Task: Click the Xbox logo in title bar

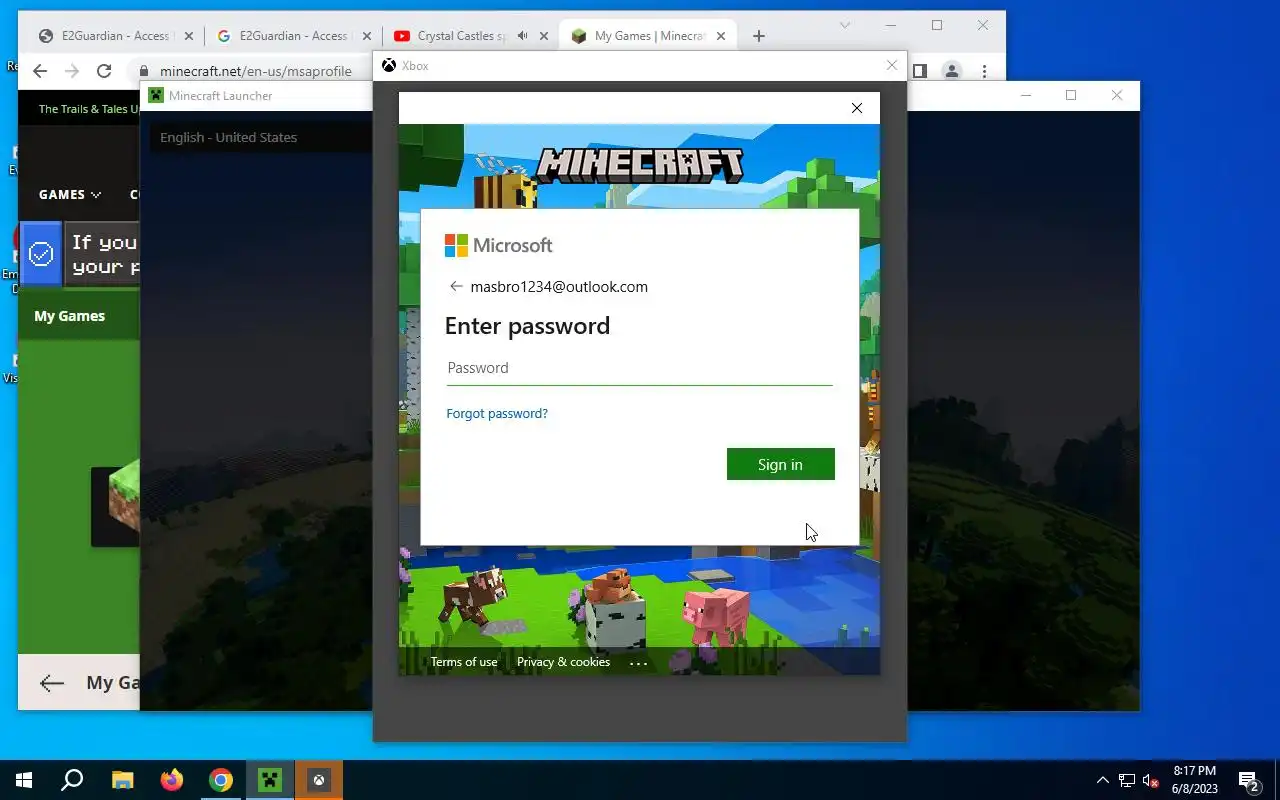Action: [x=389, y=66]
